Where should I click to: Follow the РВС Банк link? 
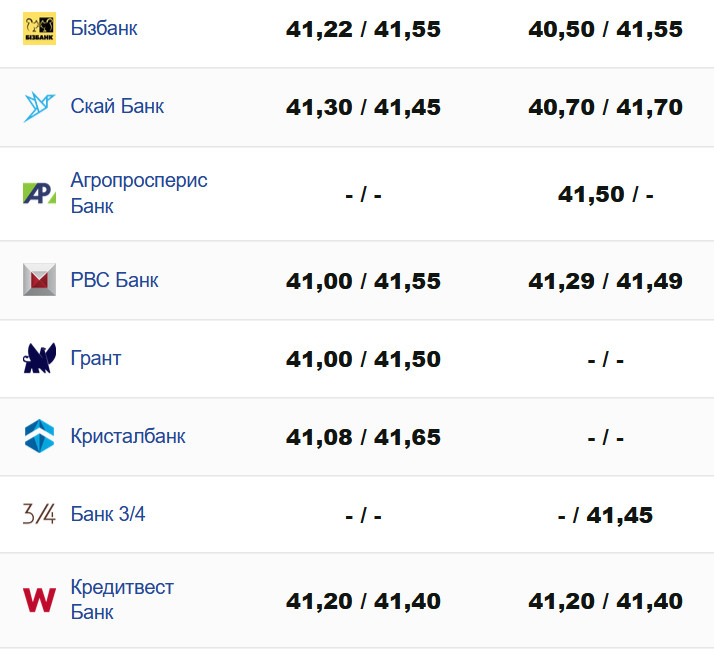pyautogui.click(x=114, y=280)
